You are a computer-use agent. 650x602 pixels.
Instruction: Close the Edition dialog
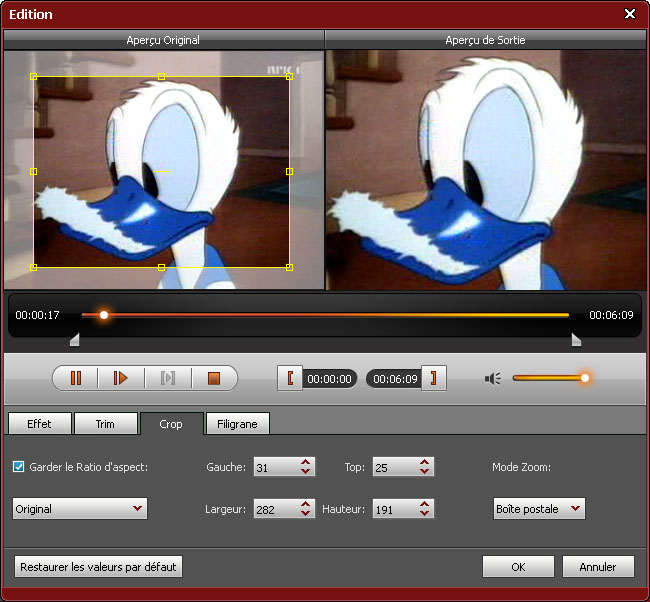[x=630, y=14]
